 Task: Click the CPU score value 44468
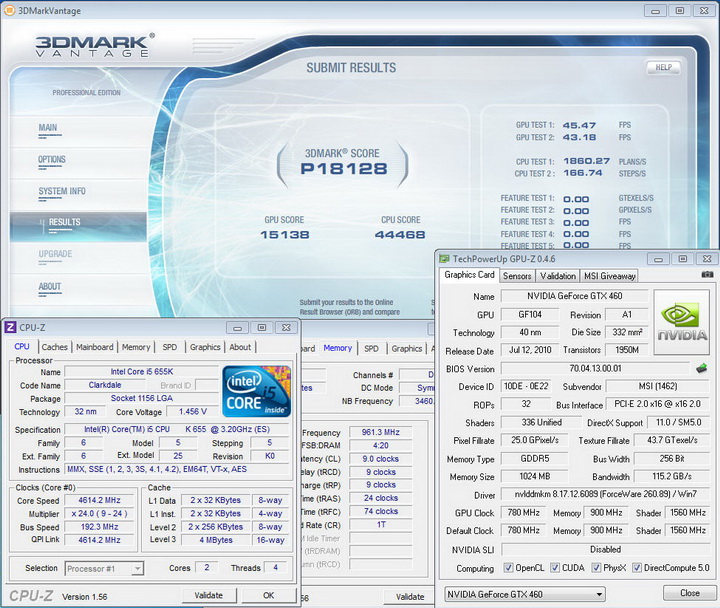pyautogui.click(x=400, y=235)
